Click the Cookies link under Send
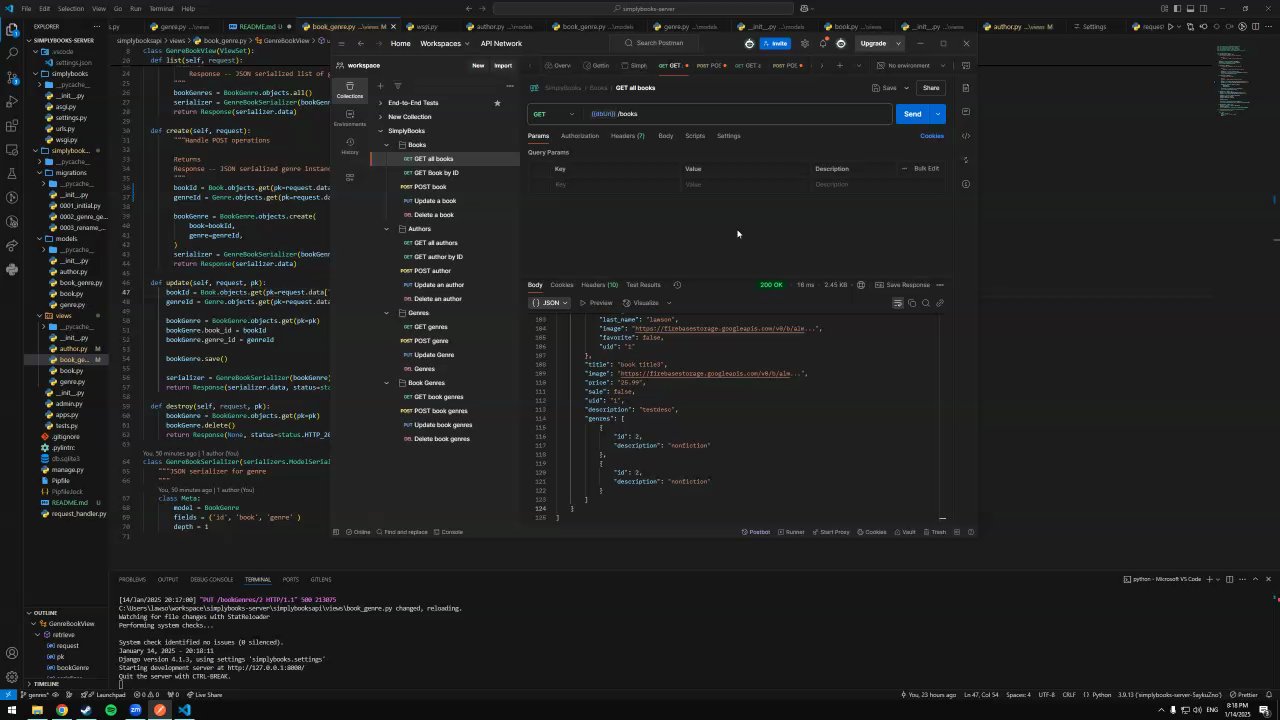 click(x=932, y=136)
